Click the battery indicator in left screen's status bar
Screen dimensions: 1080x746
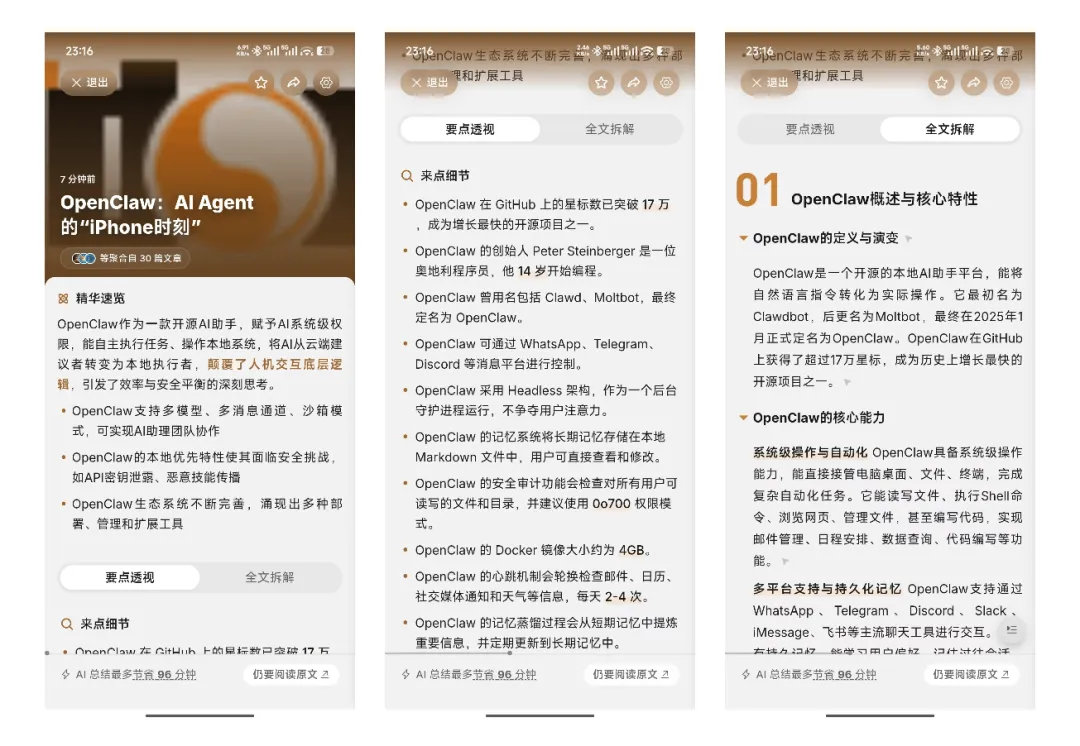tap(325, 51)
